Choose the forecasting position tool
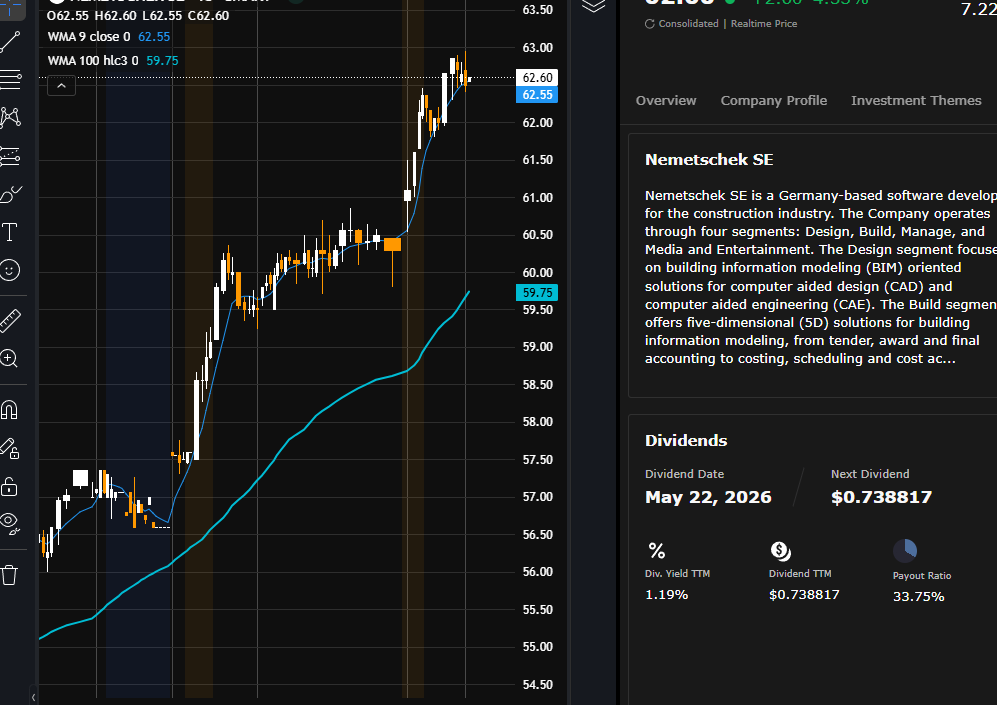Viewport: 997px width, 705px height. click(x=10, y=156)
